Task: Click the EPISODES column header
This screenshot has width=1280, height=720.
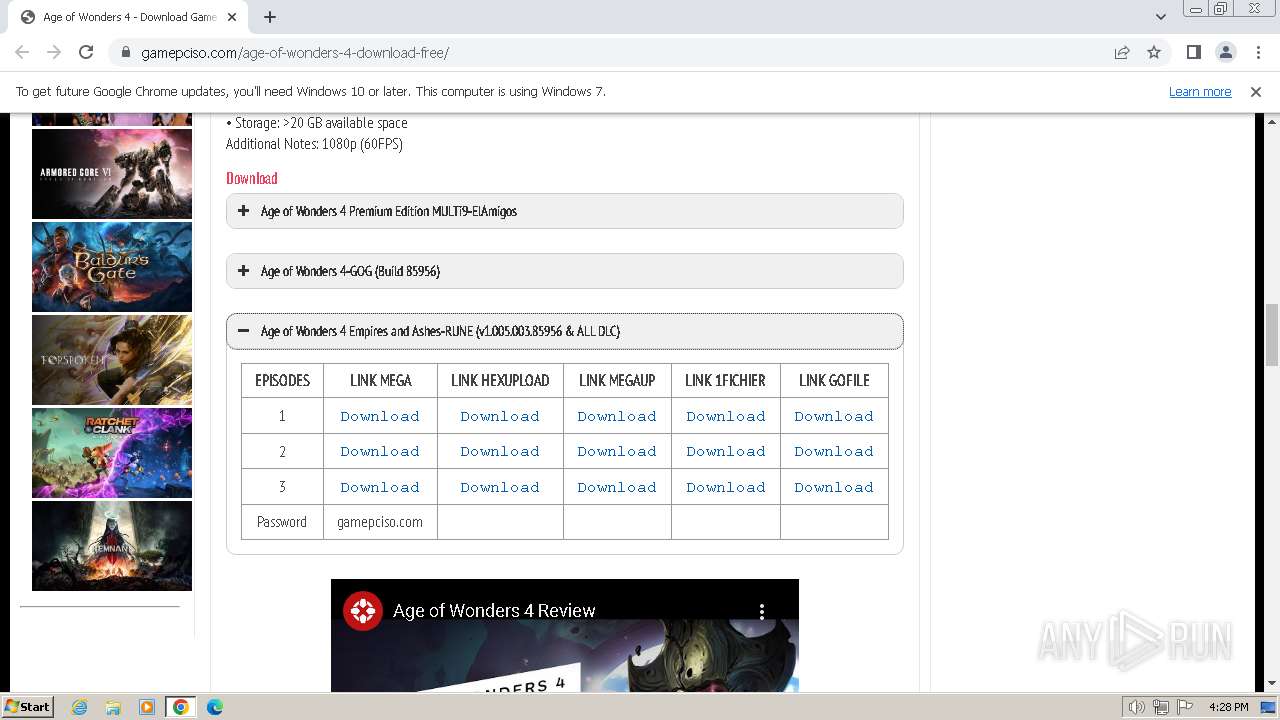Action: click(x=282, y=380)
